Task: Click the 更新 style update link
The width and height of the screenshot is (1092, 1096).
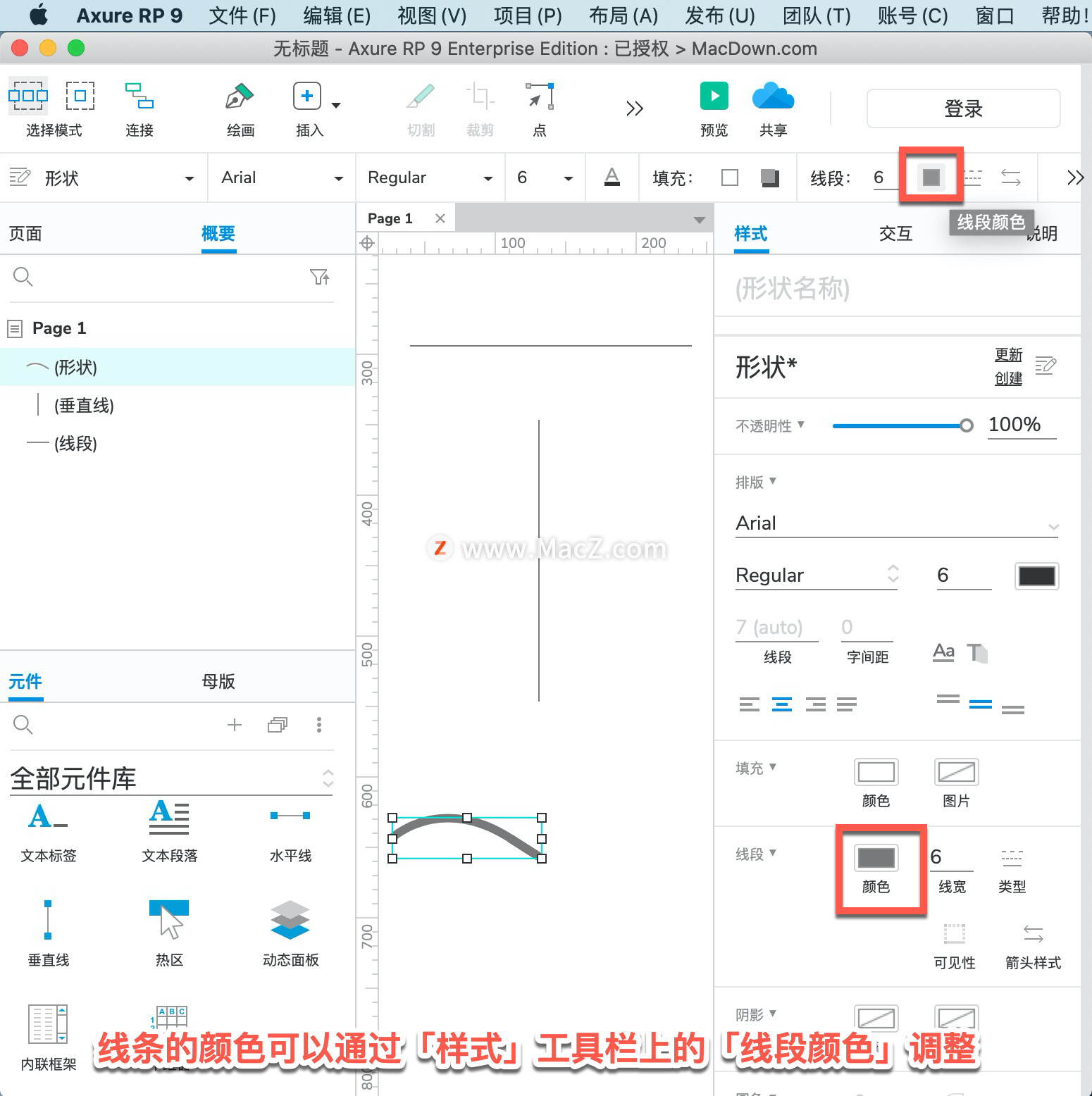Action: click(1008, 354)
